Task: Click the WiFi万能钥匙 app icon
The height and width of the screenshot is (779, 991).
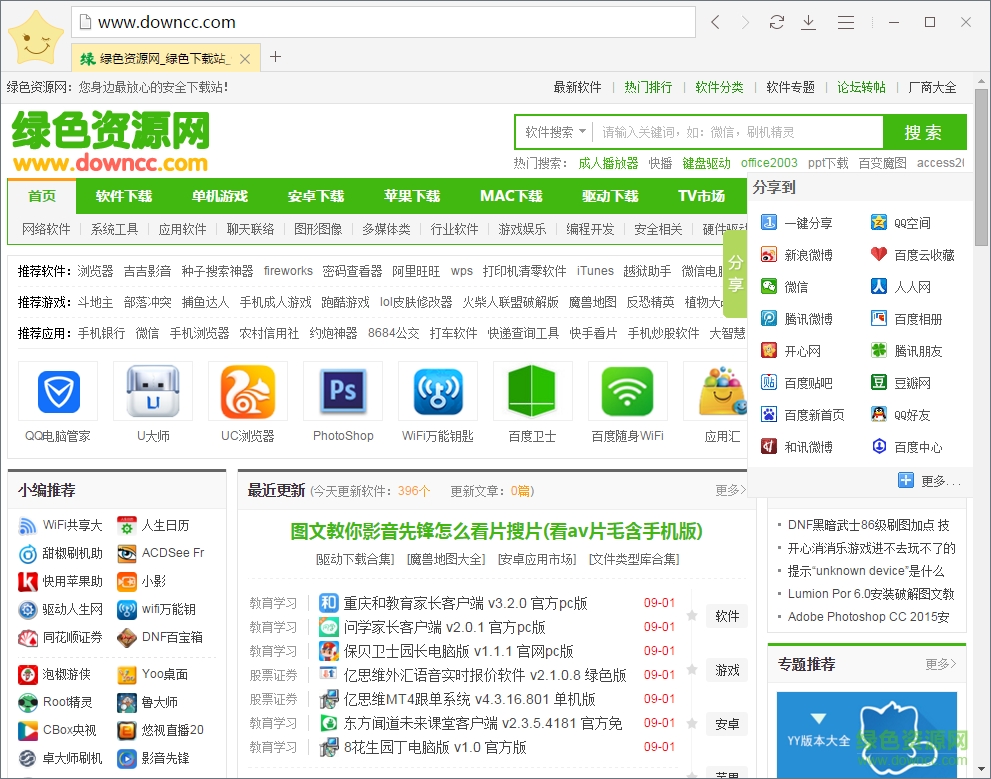Action: coord(437,391)
